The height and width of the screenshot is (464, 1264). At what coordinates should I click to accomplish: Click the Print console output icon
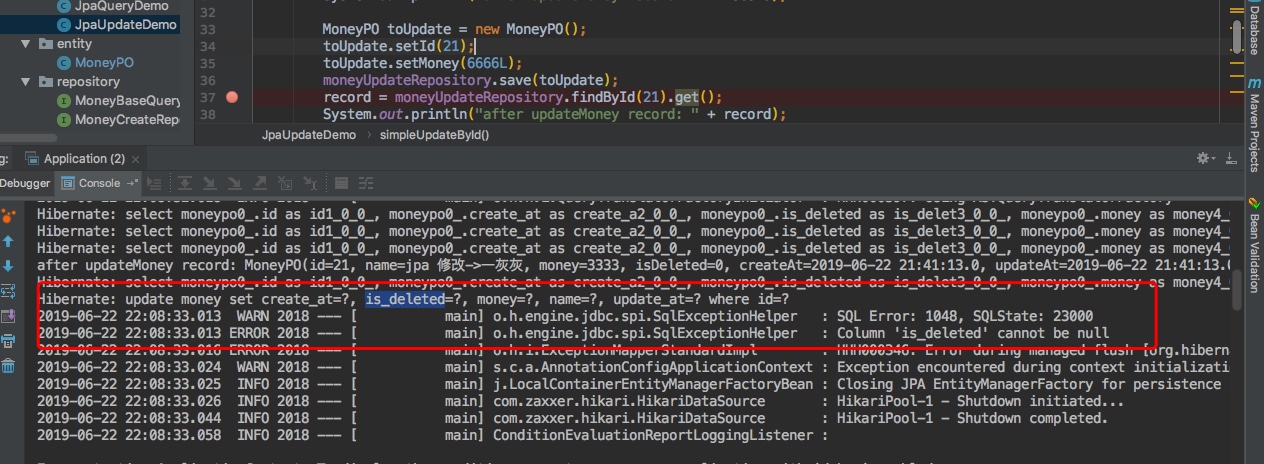[8, 341]
